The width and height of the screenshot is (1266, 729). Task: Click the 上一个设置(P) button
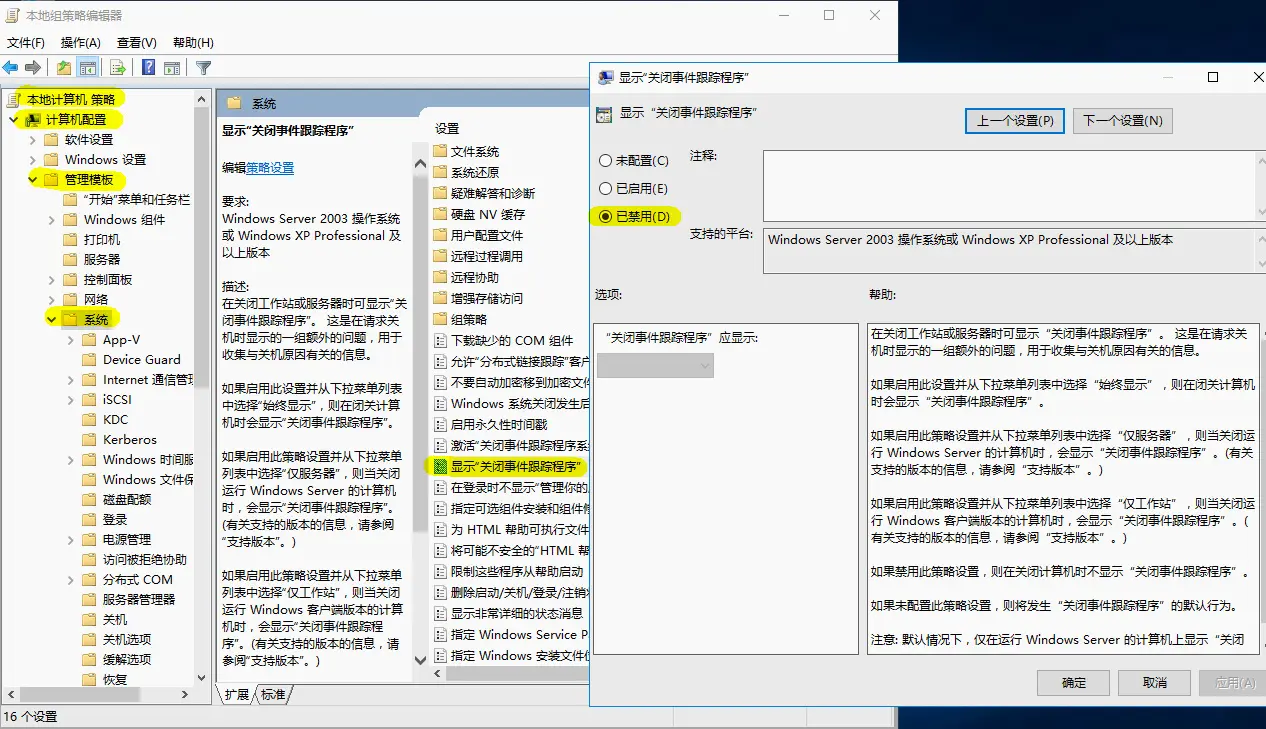pos(1015,120)
